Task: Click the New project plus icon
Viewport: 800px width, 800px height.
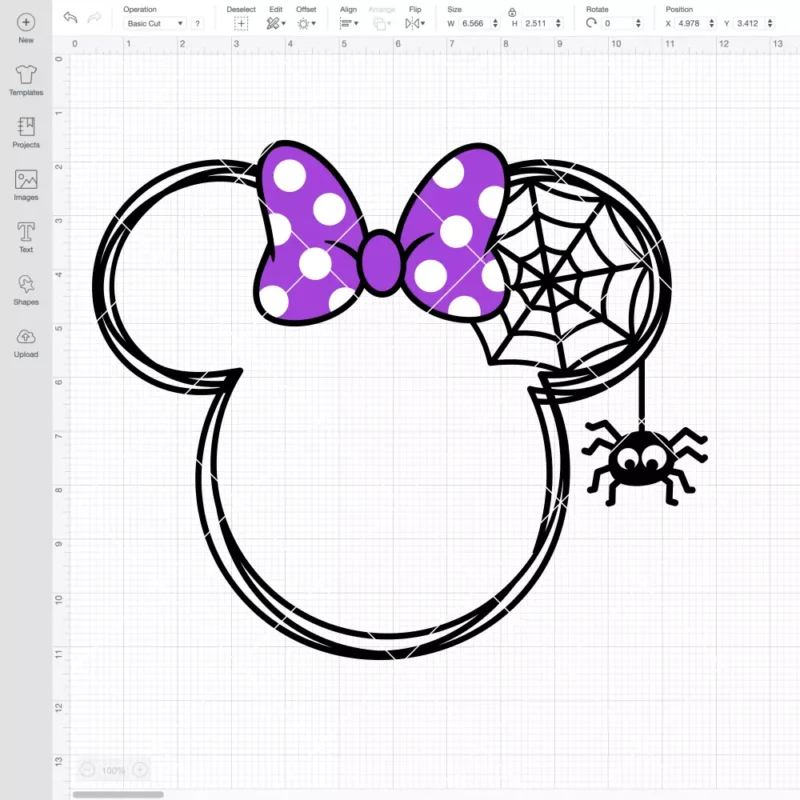Action: tap(26, 22)
